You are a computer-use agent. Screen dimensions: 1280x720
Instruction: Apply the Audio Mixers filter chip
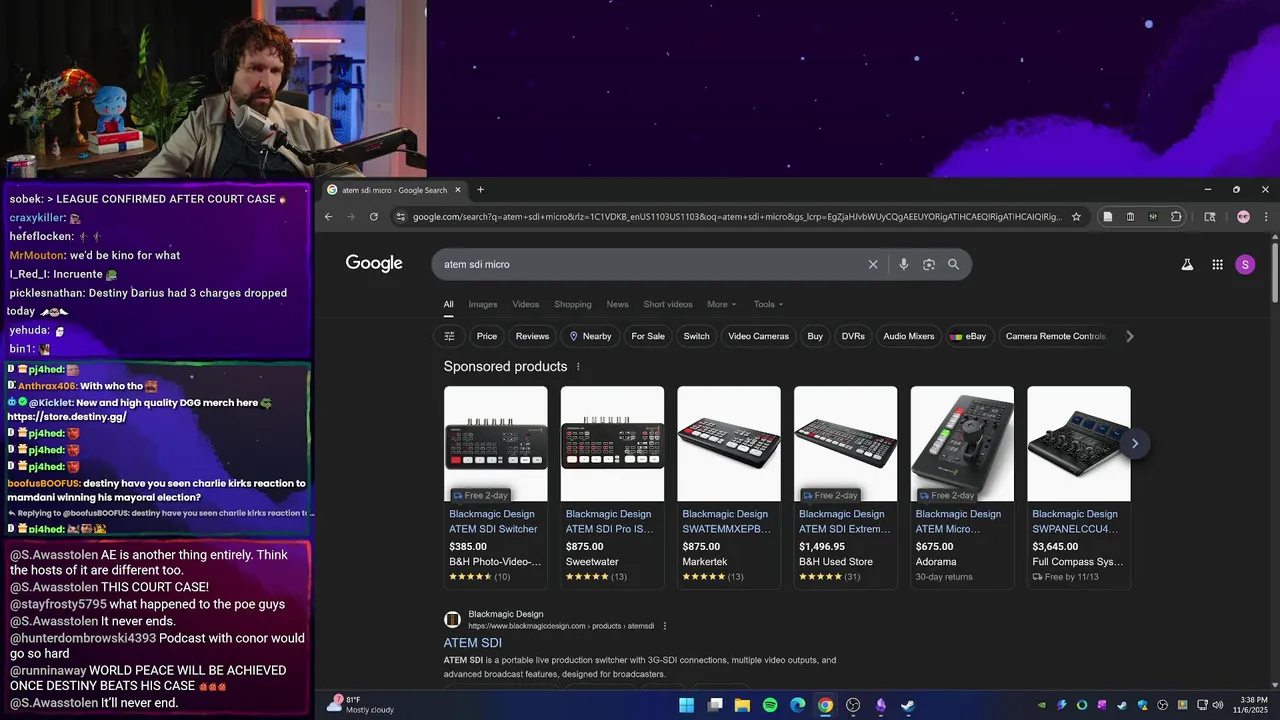pyautogui.click(x=908, y=336)
